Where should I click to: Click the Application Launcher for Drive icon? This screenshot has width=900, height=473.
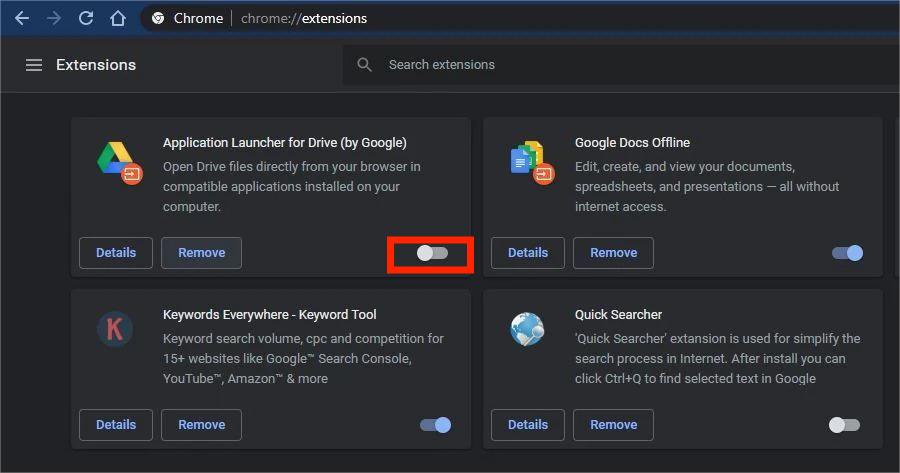tap(119, 163)
